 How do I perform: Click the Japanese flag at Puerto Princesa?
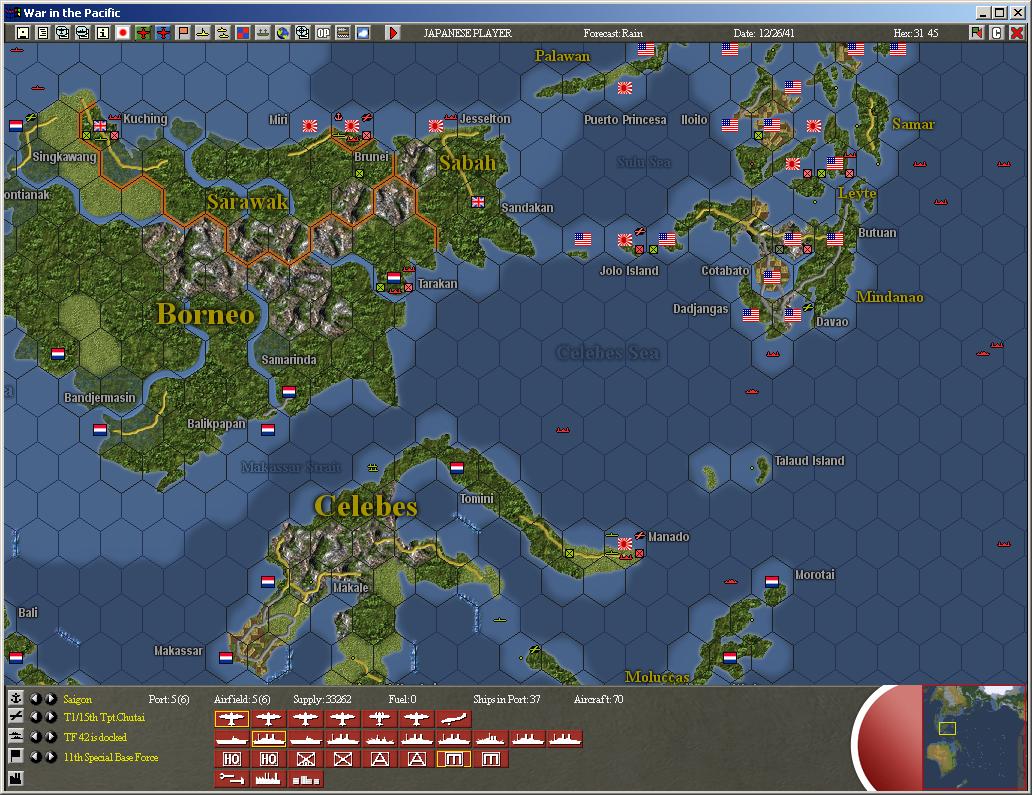pyautogui.click(x=625, y=88)
